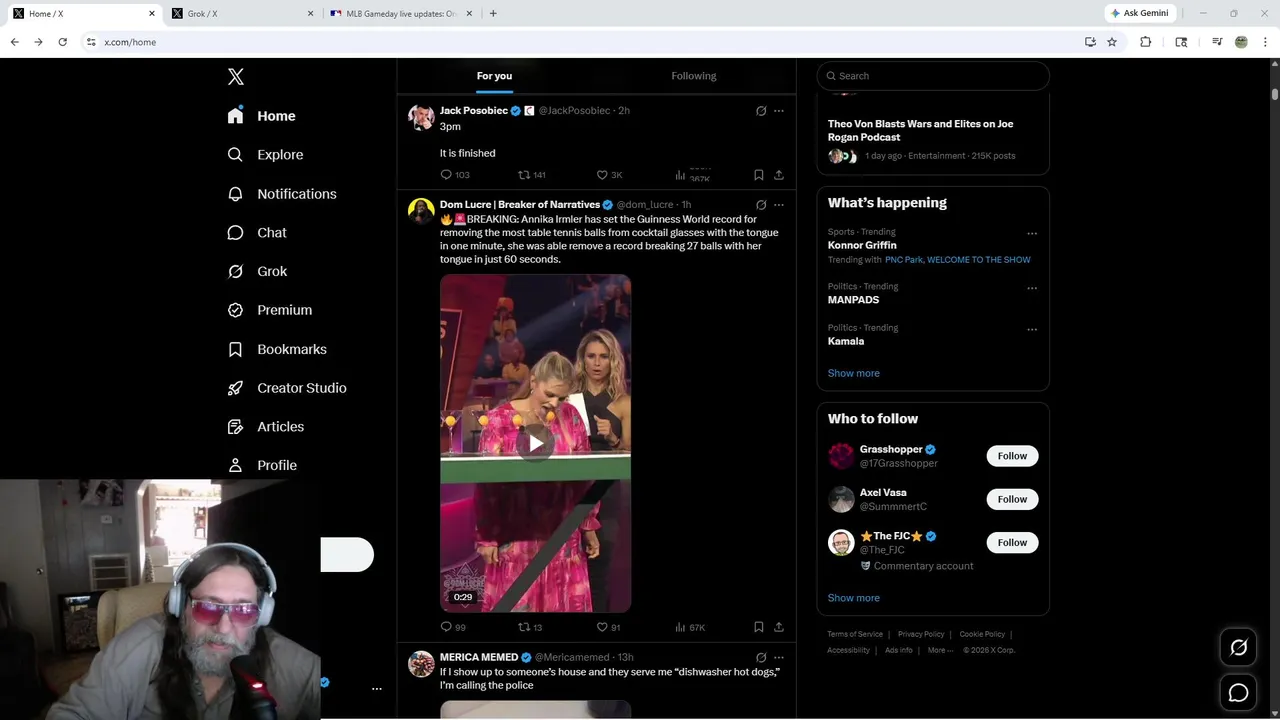Open Articles from the sidebar
The height and width of the screenshot is (720, 1280).
pyautogui.click(x=266, y=426)
